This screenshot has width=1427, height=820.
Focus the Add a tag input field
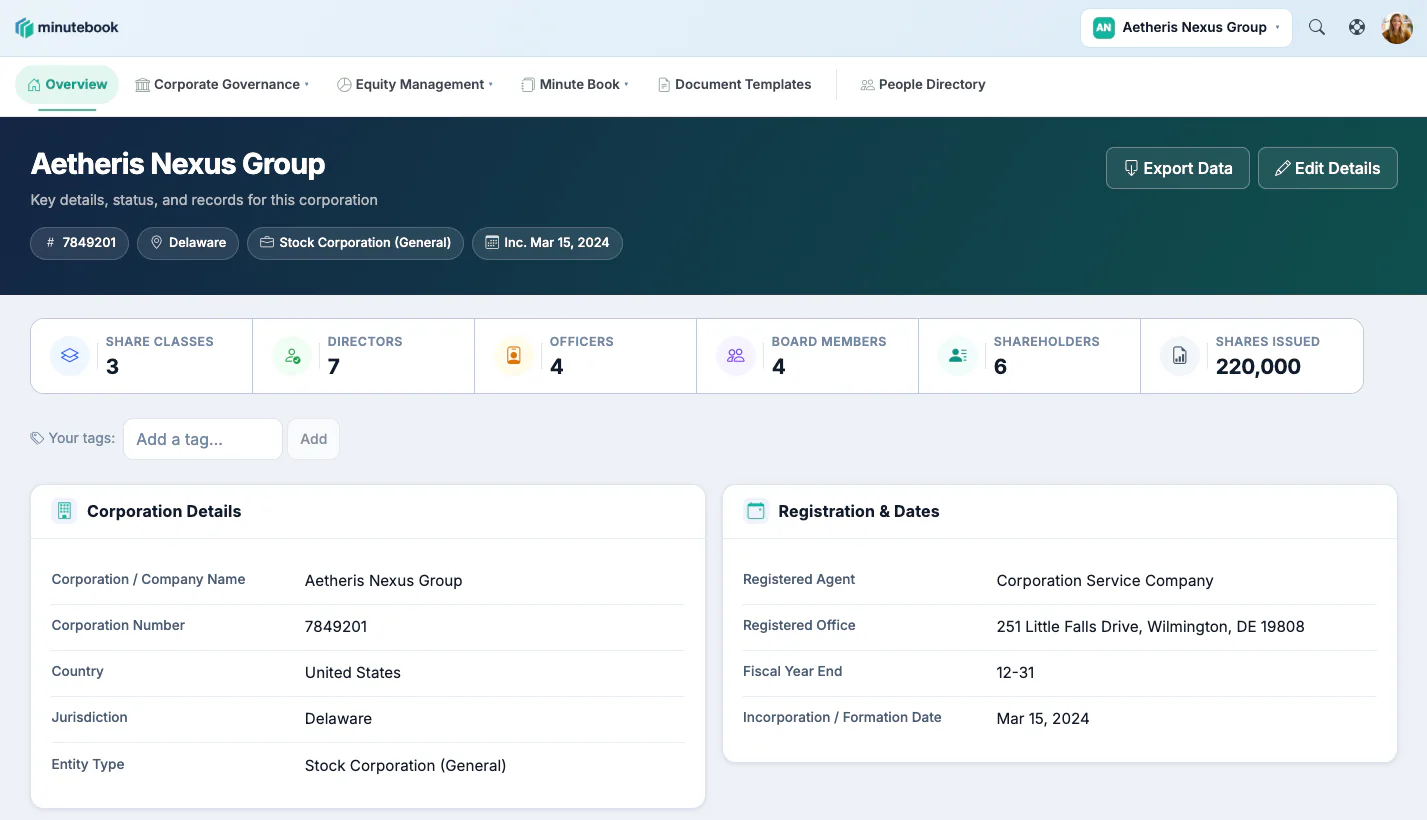pos(203,439)
